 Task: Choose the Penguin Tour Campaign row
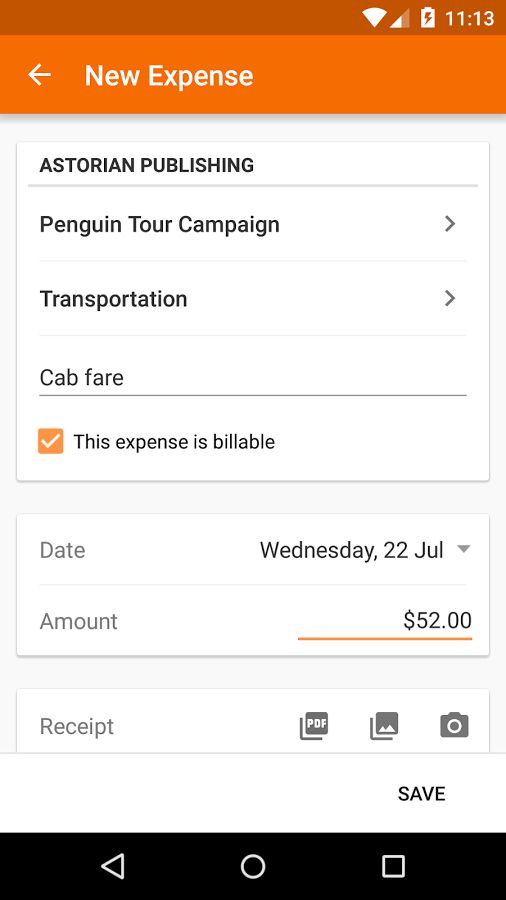point(253,224)
